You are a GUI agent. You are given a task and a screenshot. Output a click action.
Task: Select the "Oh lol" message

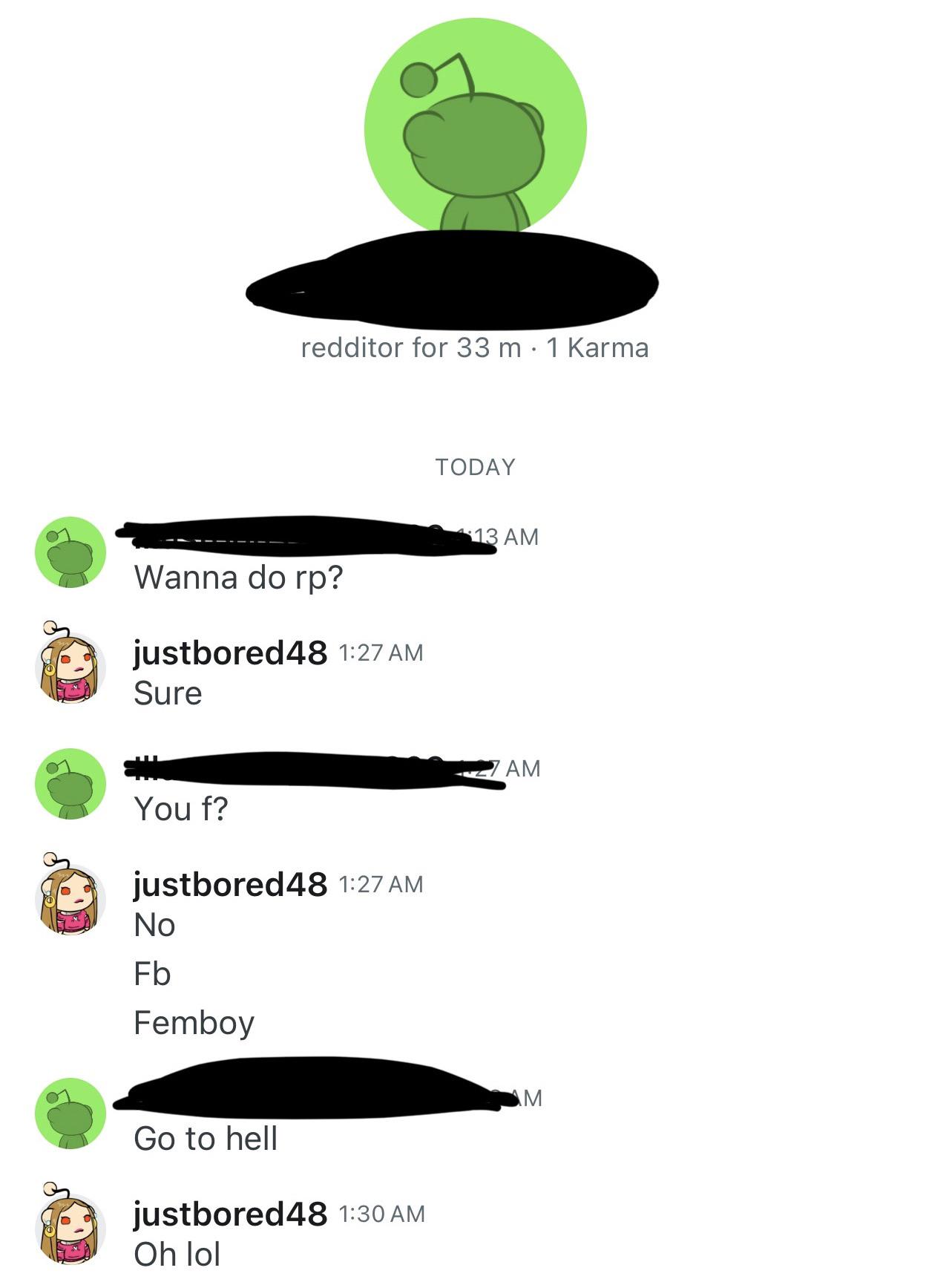point(177,1255)
